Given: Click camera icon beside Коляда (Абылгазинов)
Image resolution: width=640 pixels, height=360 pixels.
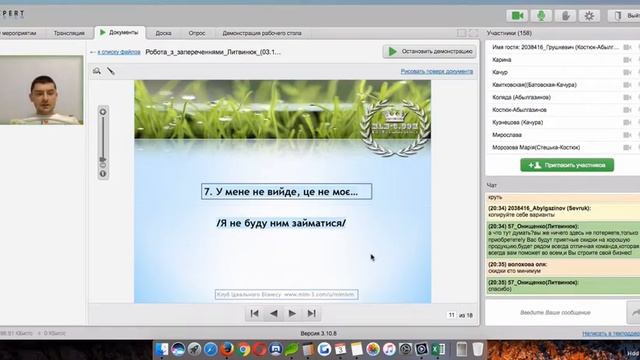Looking at the screenshot, I should (627, 98).
